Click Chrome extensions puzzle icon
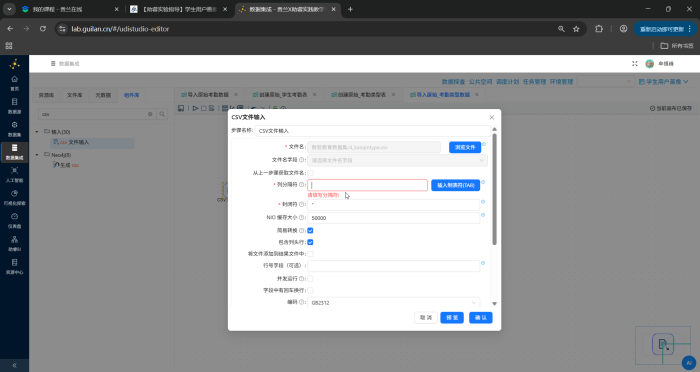The image size is (700, 372). (599, 29)
